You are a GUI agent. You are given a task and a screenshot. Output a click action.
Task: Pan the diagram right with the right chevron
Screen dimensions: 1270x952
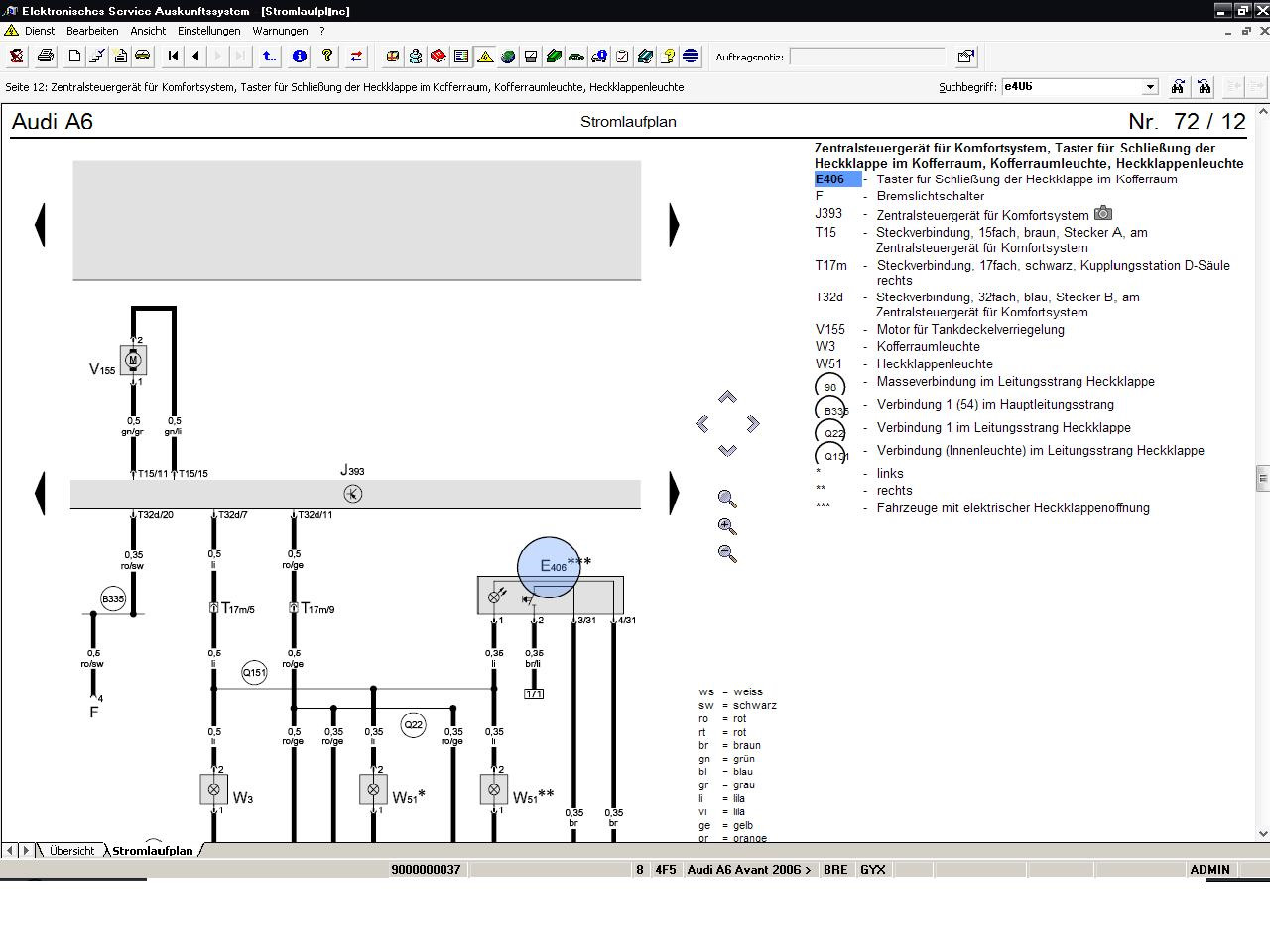[753, 424]
